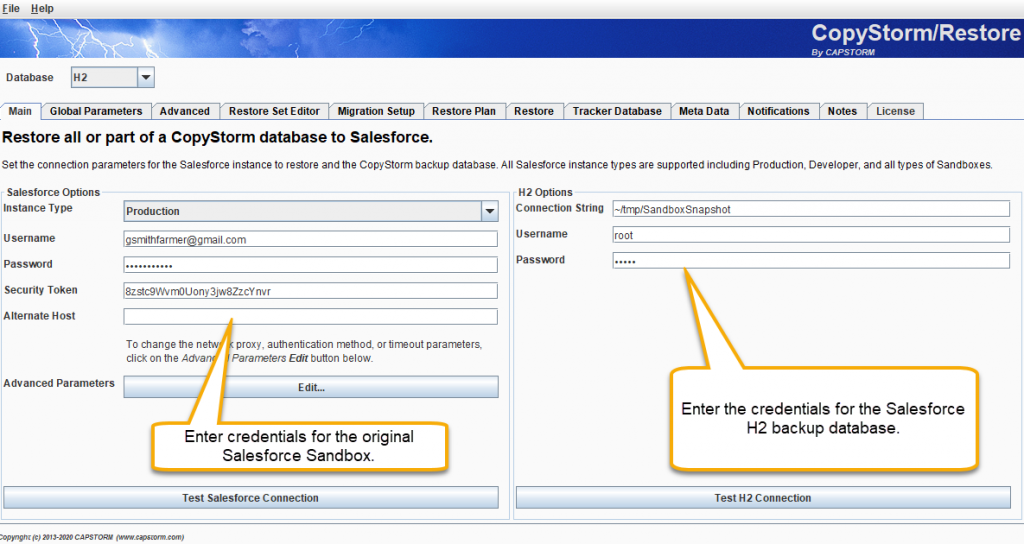Screen dimensions: 1024x544
Task: Select the CopyStorm/Restore banner title
Action: coord(916,33)
